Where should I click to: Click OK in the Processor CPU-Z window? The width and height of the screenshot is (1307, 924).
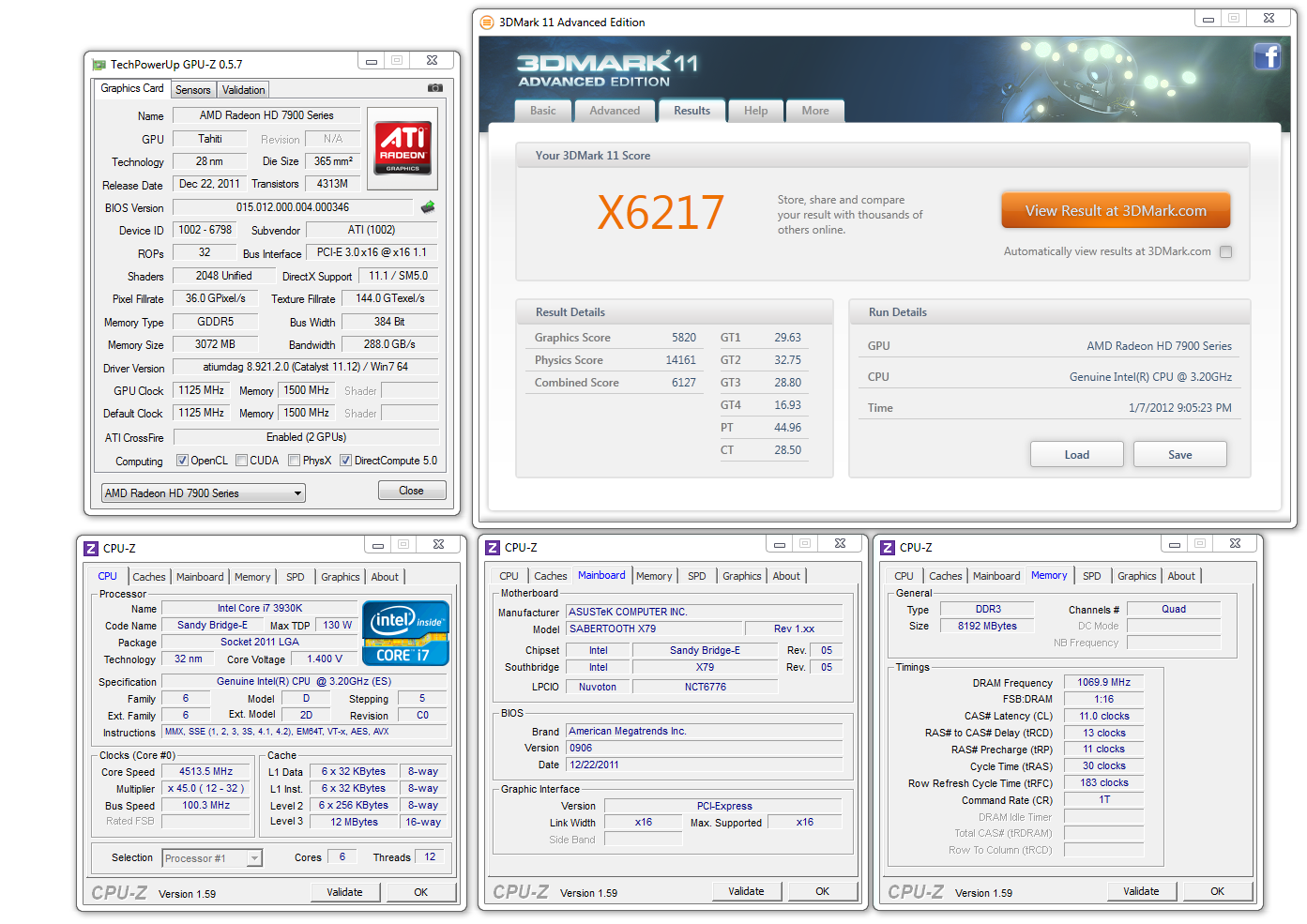tap(421, 892)
